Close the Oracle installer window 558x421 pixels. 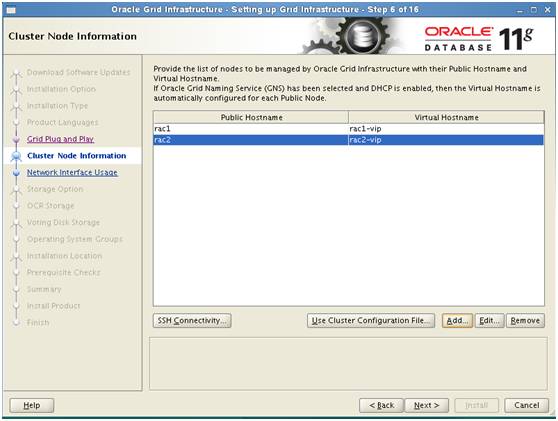coord(548,10)
